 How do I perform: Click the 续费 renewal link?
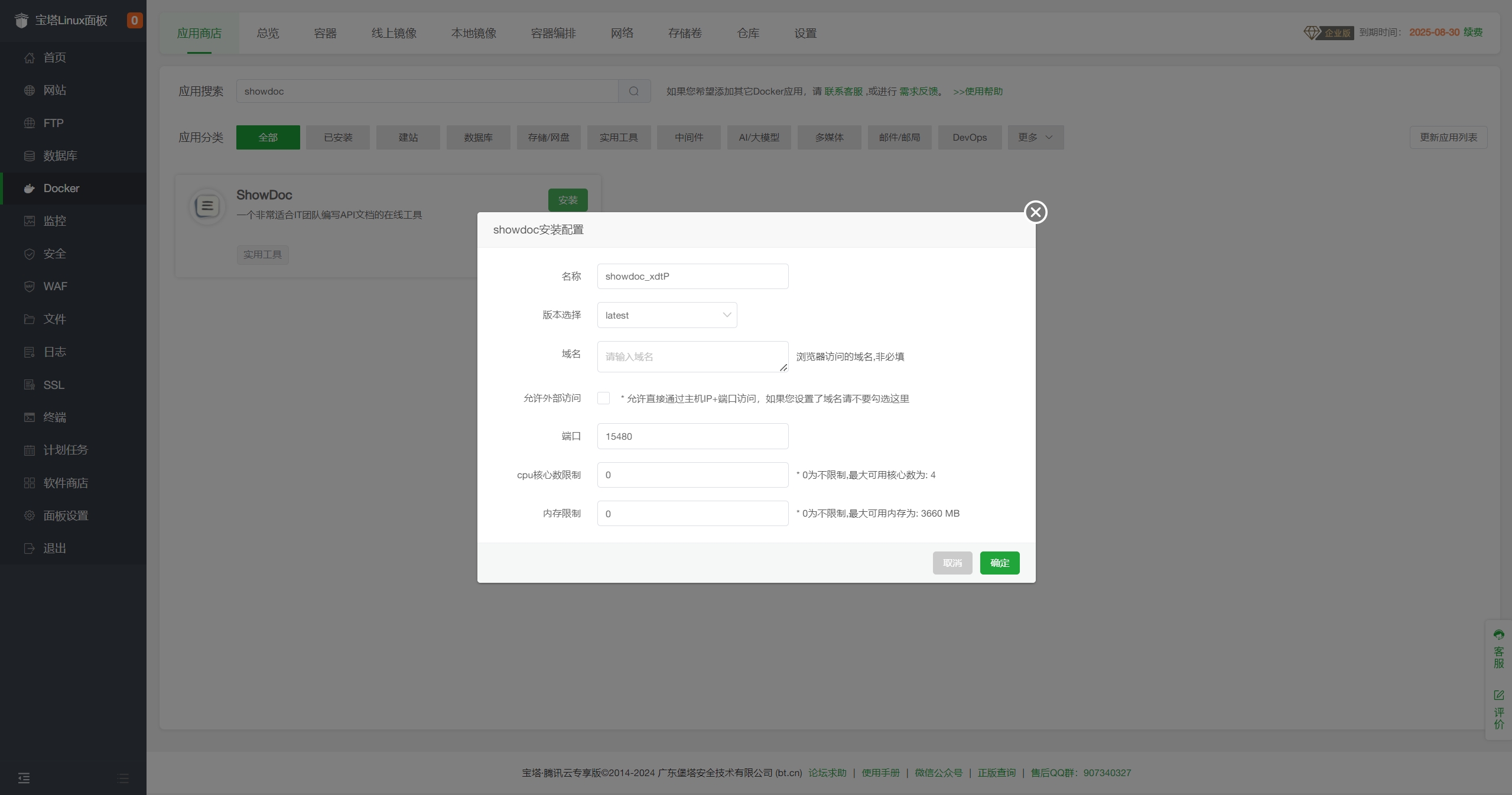coord(1473,32)
